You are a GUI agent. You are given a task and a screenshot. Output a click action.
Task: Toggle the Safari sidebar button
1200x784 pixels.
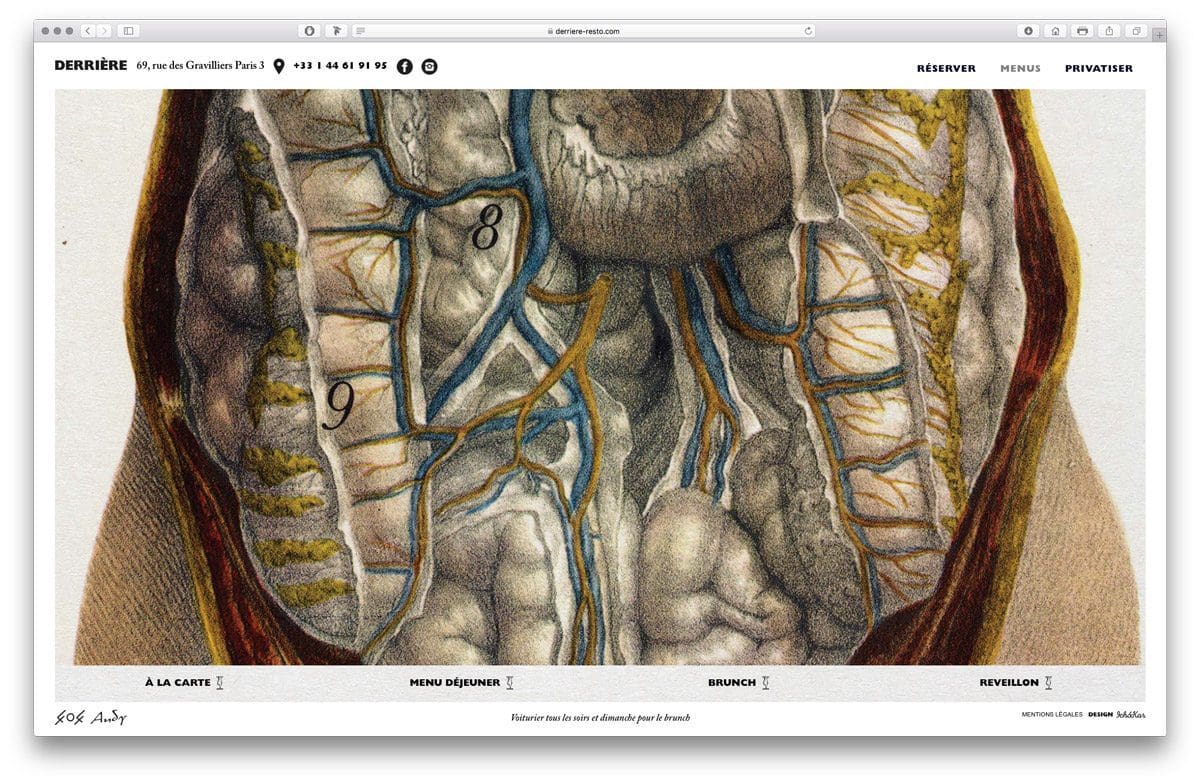(x=128, y=31)
